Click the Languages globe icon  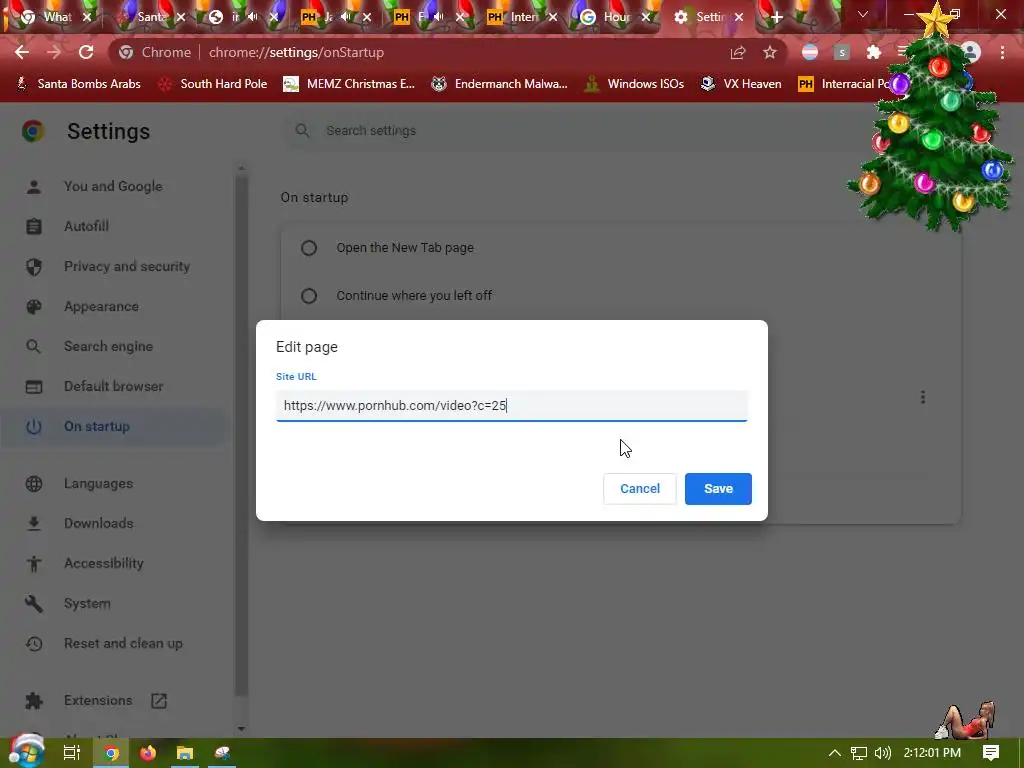[34, 483]
